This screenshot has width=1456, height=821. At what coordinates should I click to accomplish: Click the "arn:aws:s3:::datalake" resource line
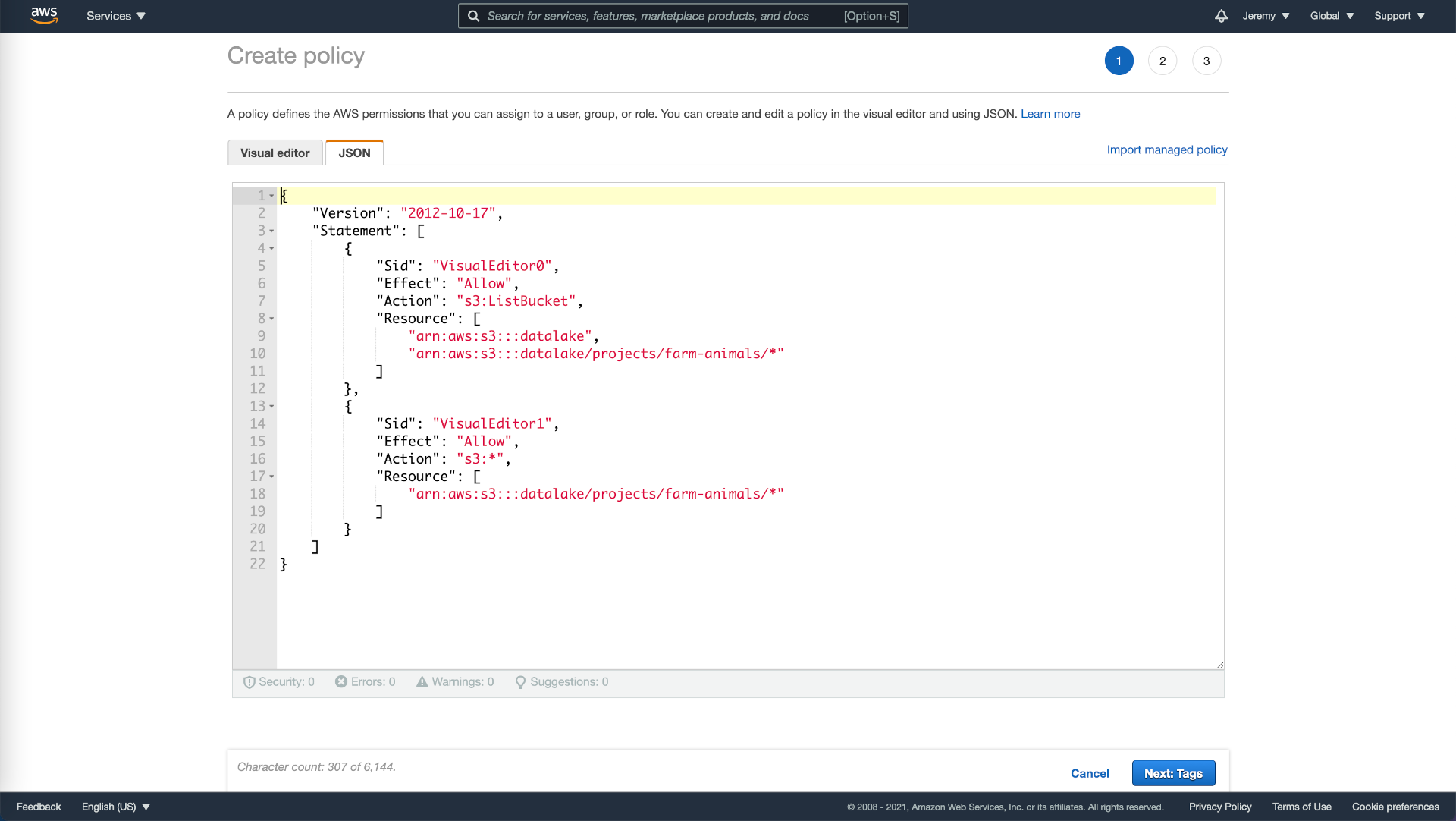[x=500, y=336]
